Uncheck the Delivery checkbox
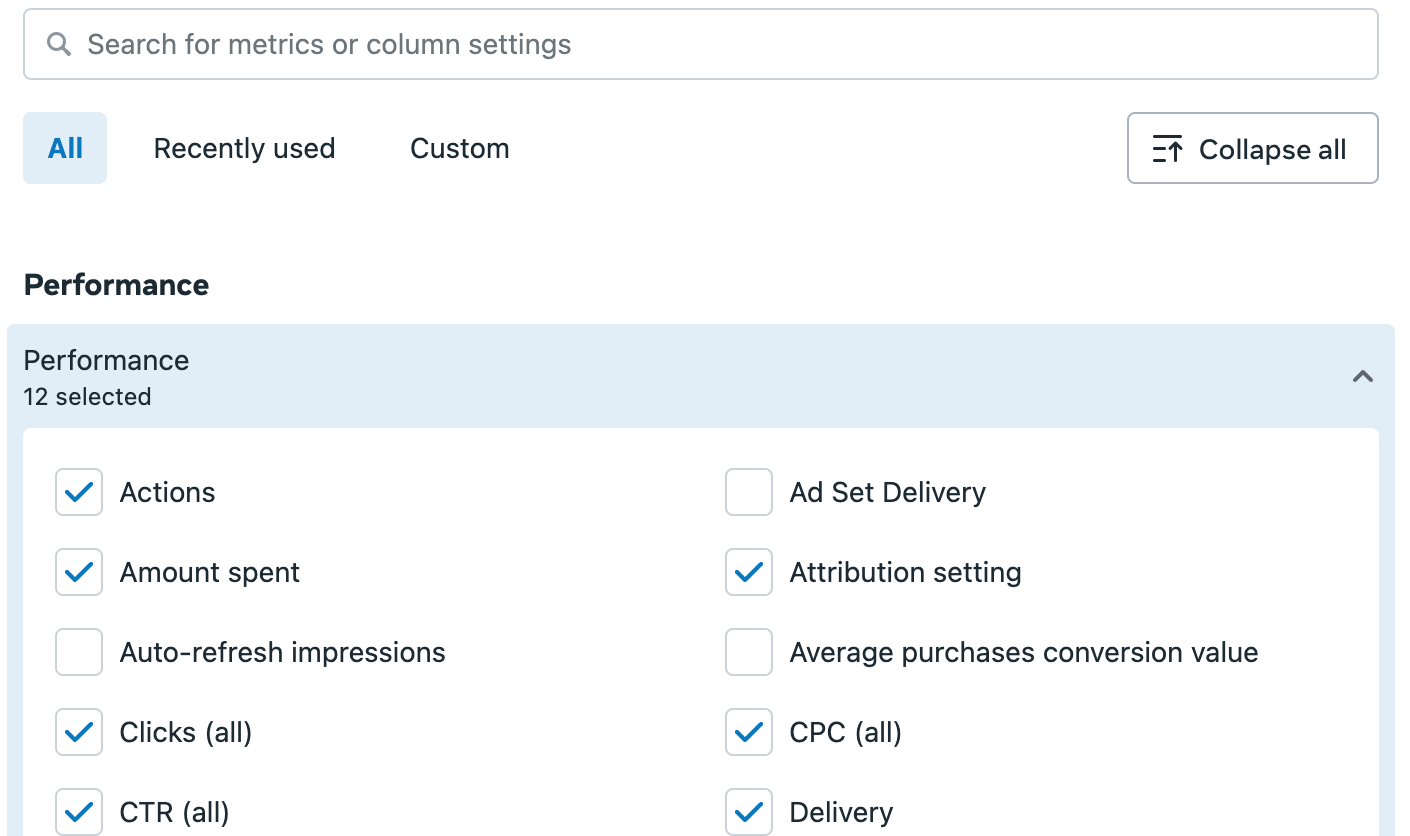 tap(749, 812)
